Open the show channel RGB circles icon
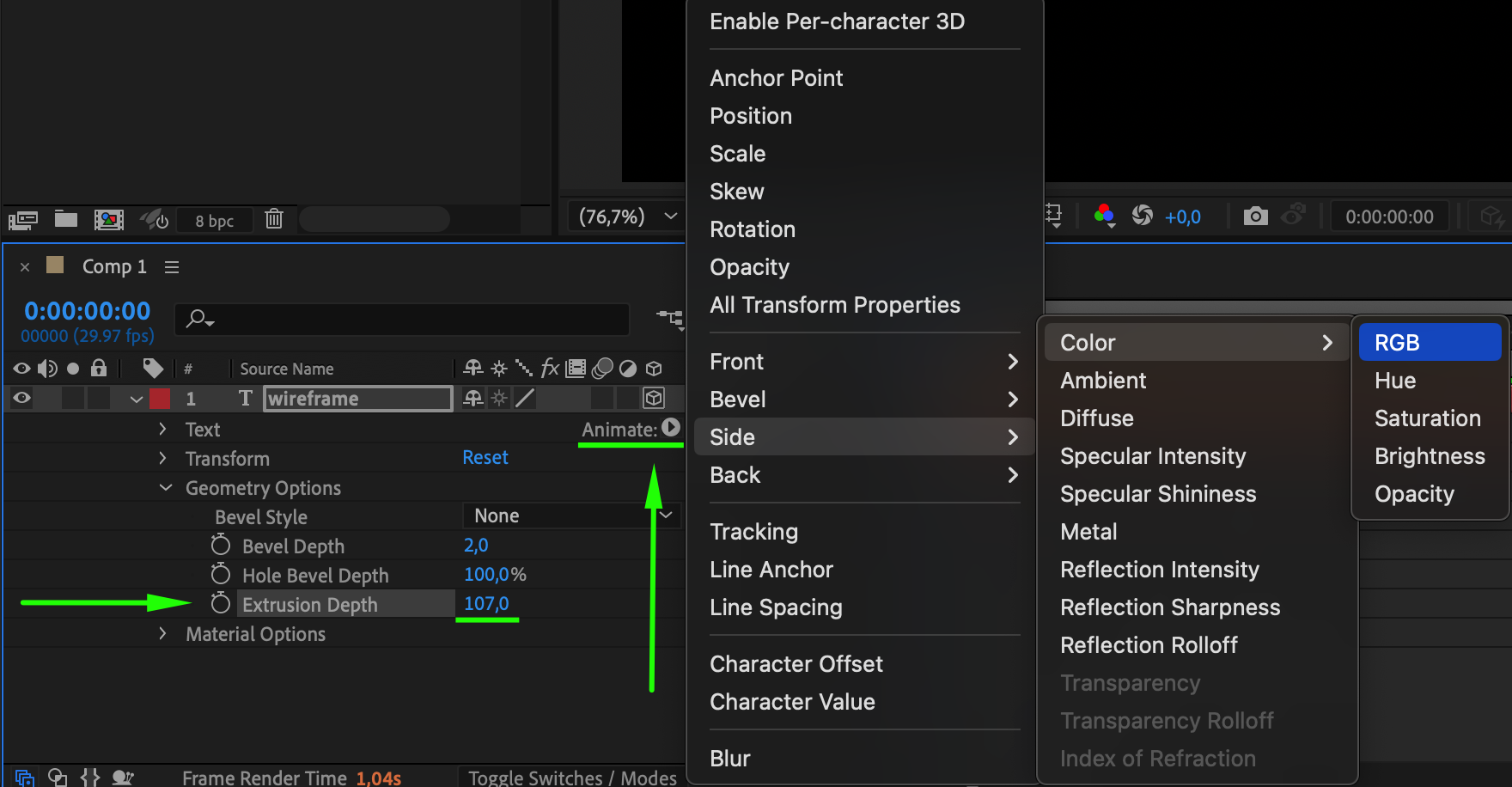The height and width of the screenshot is (787, 1512). click(1104, 216)
